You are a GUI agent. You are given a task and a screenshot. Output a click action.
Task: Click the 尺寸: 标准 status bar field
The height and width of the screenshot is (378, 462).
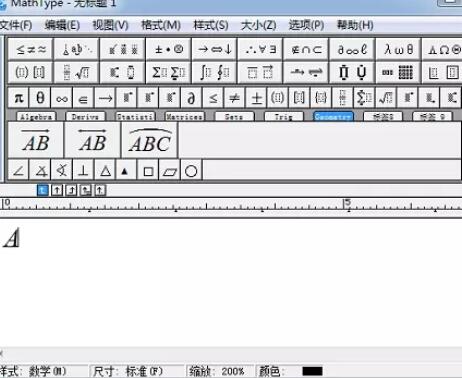[x=137, y=371]
